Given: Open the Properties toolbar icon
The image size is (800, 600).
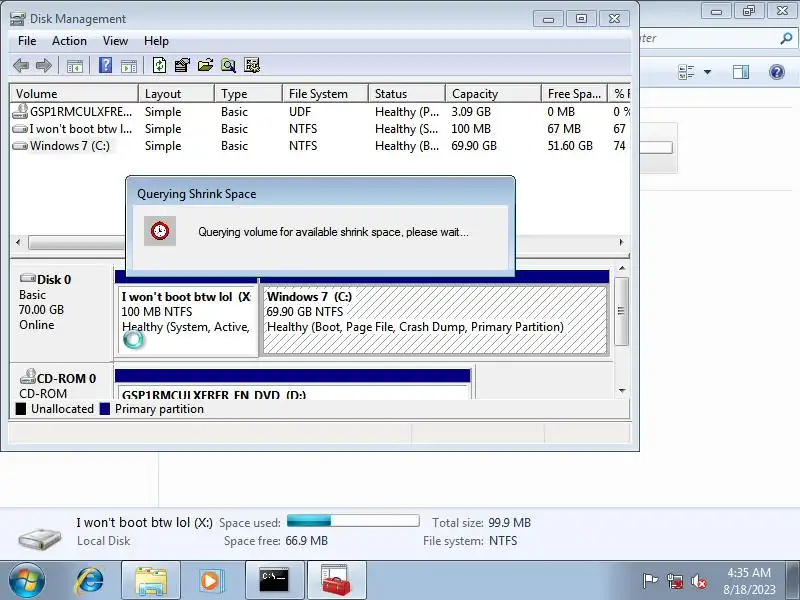Looking at the screenshot, I should [182, 65].
